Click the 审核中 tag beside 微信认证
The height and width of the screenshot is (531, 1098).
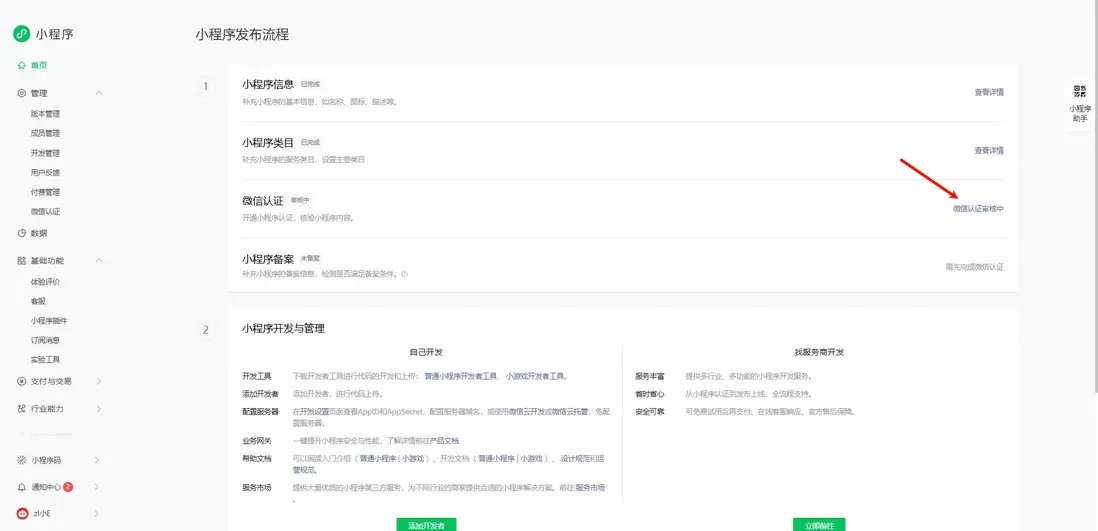click(x=300, y=200)
